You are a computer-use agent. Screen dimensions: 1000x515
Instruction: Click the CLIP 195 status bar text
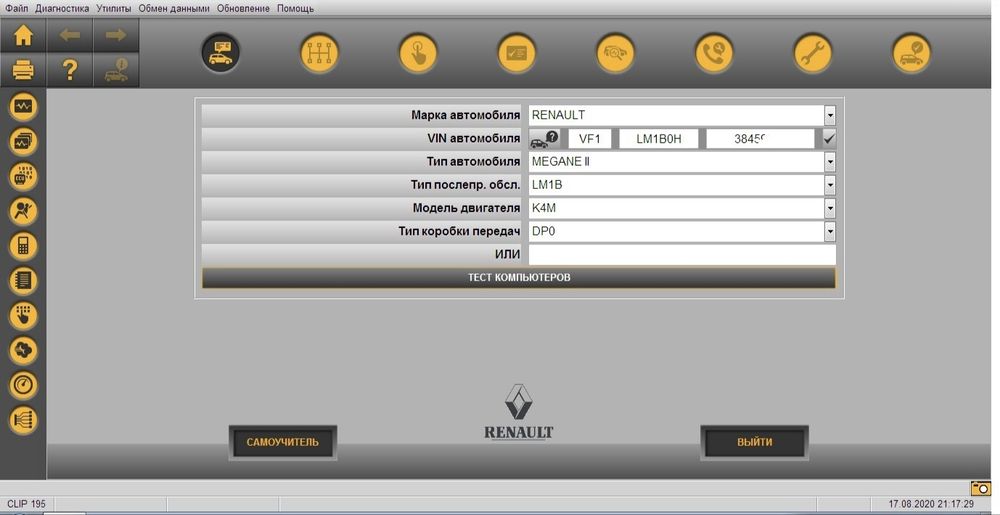[26, 504]
